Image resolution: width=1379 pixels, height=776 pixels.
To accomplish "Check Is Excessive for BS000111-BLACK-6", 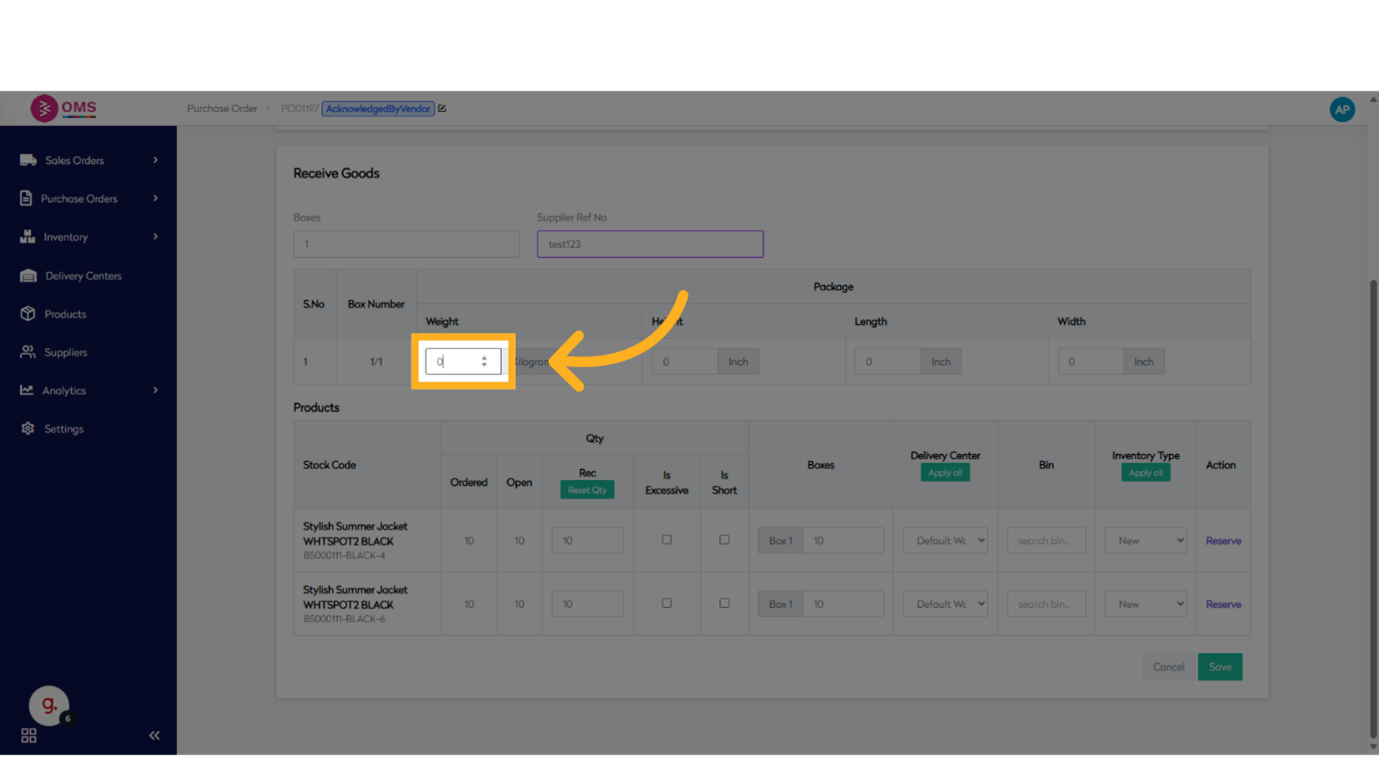I will click(667, 604).
